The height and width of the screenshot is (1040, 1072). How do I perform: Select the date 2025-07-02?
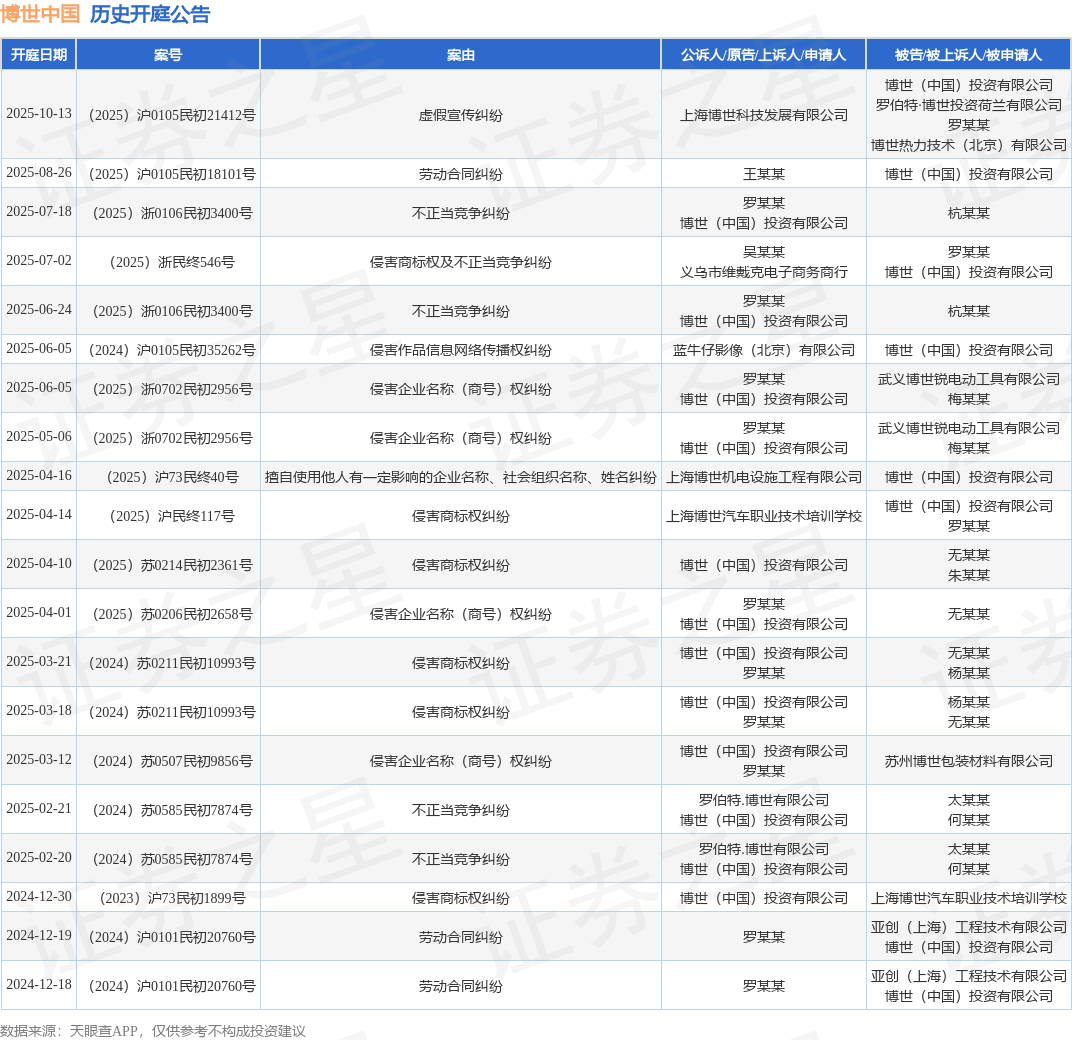39,261
